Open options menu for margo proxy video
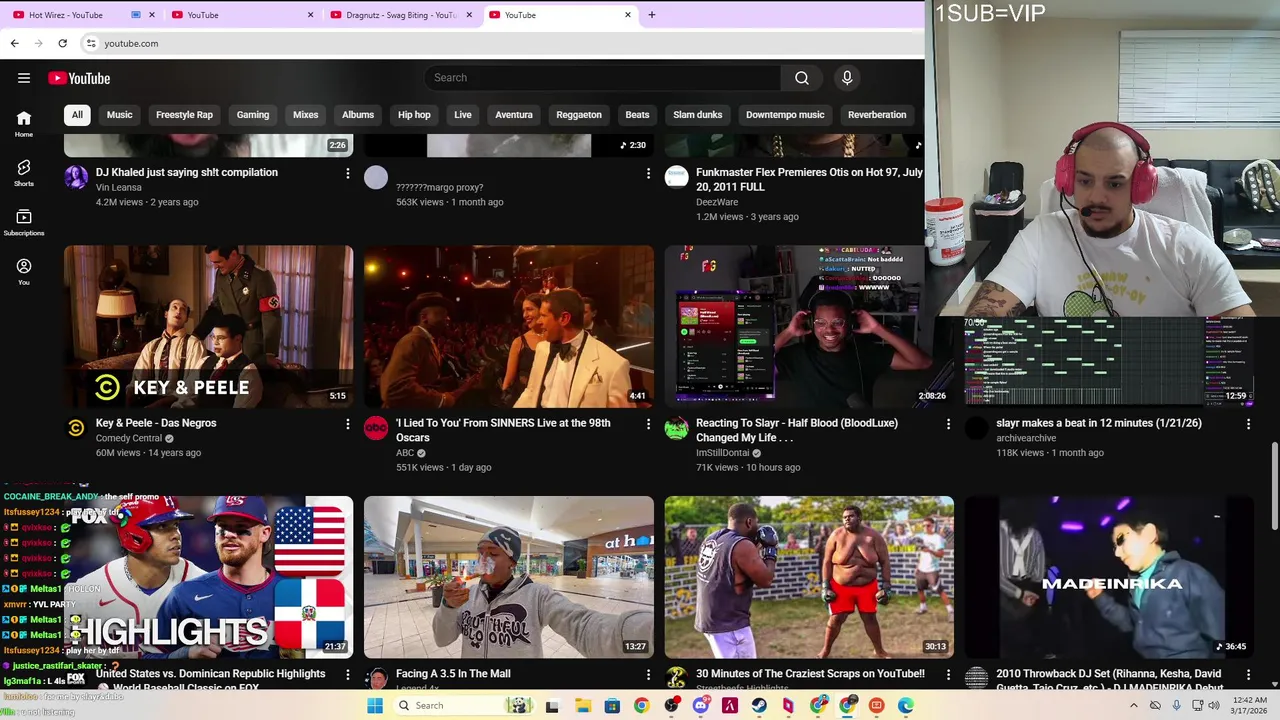The image size is (1280, 720). [x=648, y=174]
